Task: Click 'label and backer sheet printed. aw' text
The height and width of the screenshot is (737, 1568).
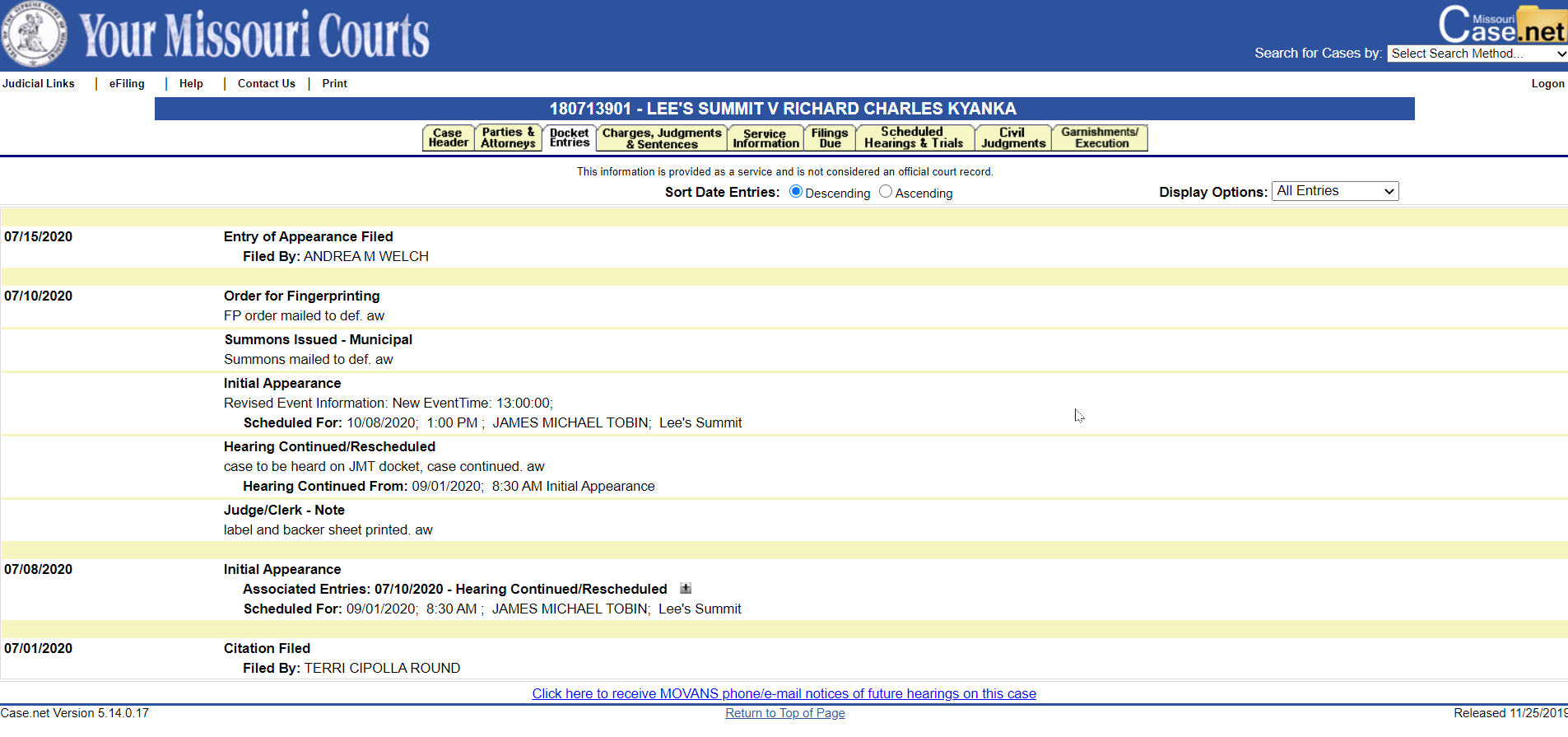Action: pos(328,529)
